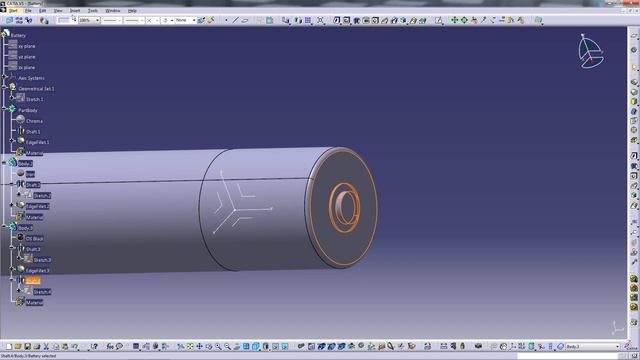640x360 pixels.
Task: Click the Copy icon in bottom toolbar
Action: click(x=56, y=347)
